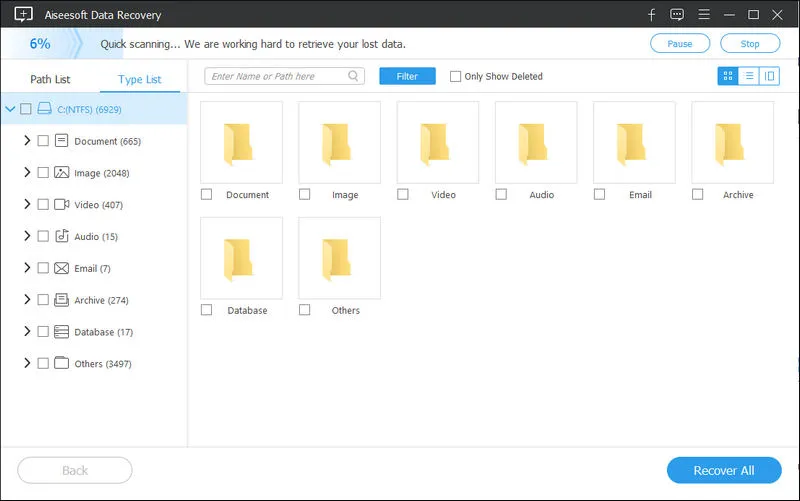Check the Others (3497) sidebar checkbox
This screenshot has width=800, height=501.
(x=43, y=363)
